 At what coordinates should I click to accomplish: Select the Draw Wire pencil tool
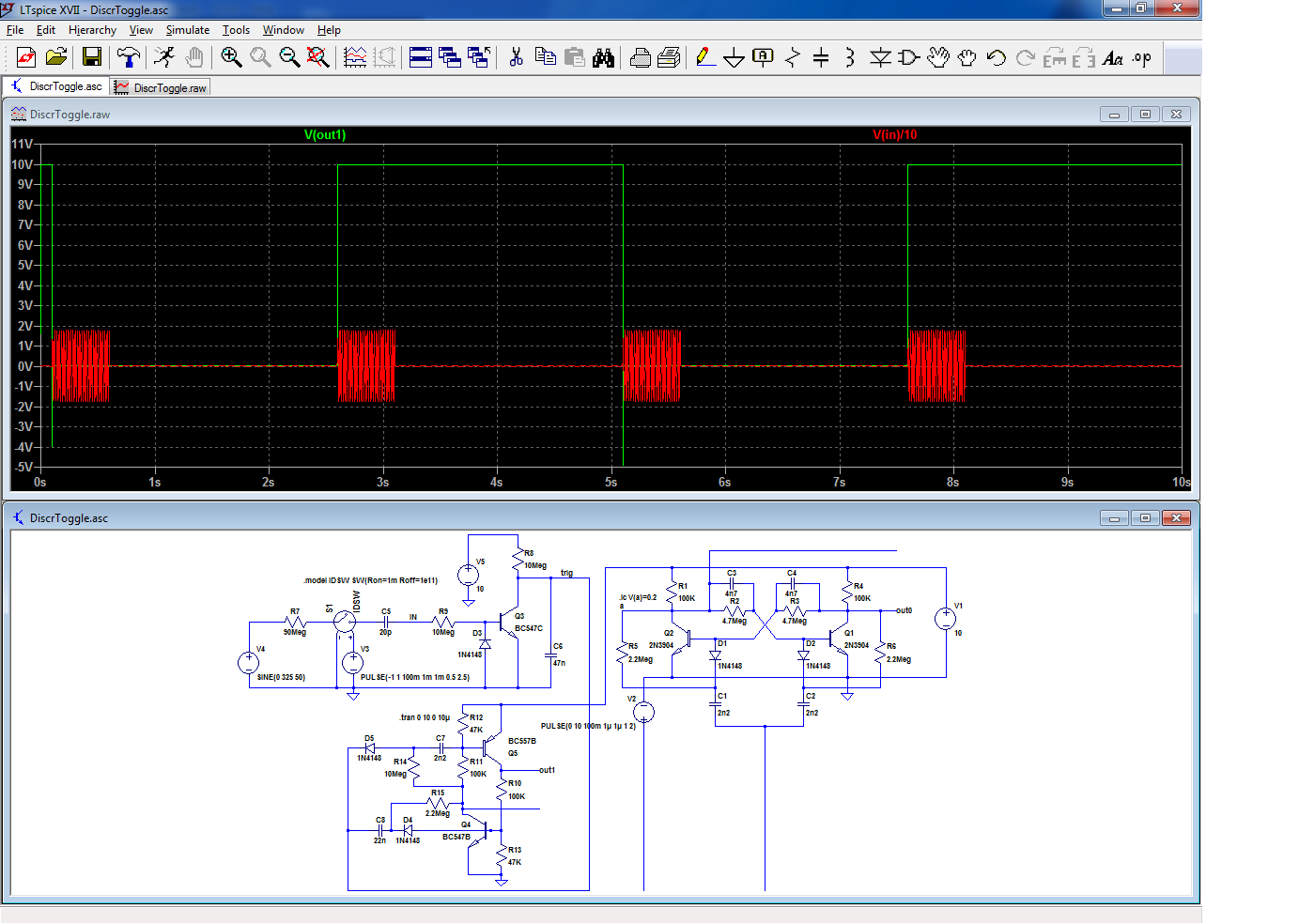coord(705,57)
